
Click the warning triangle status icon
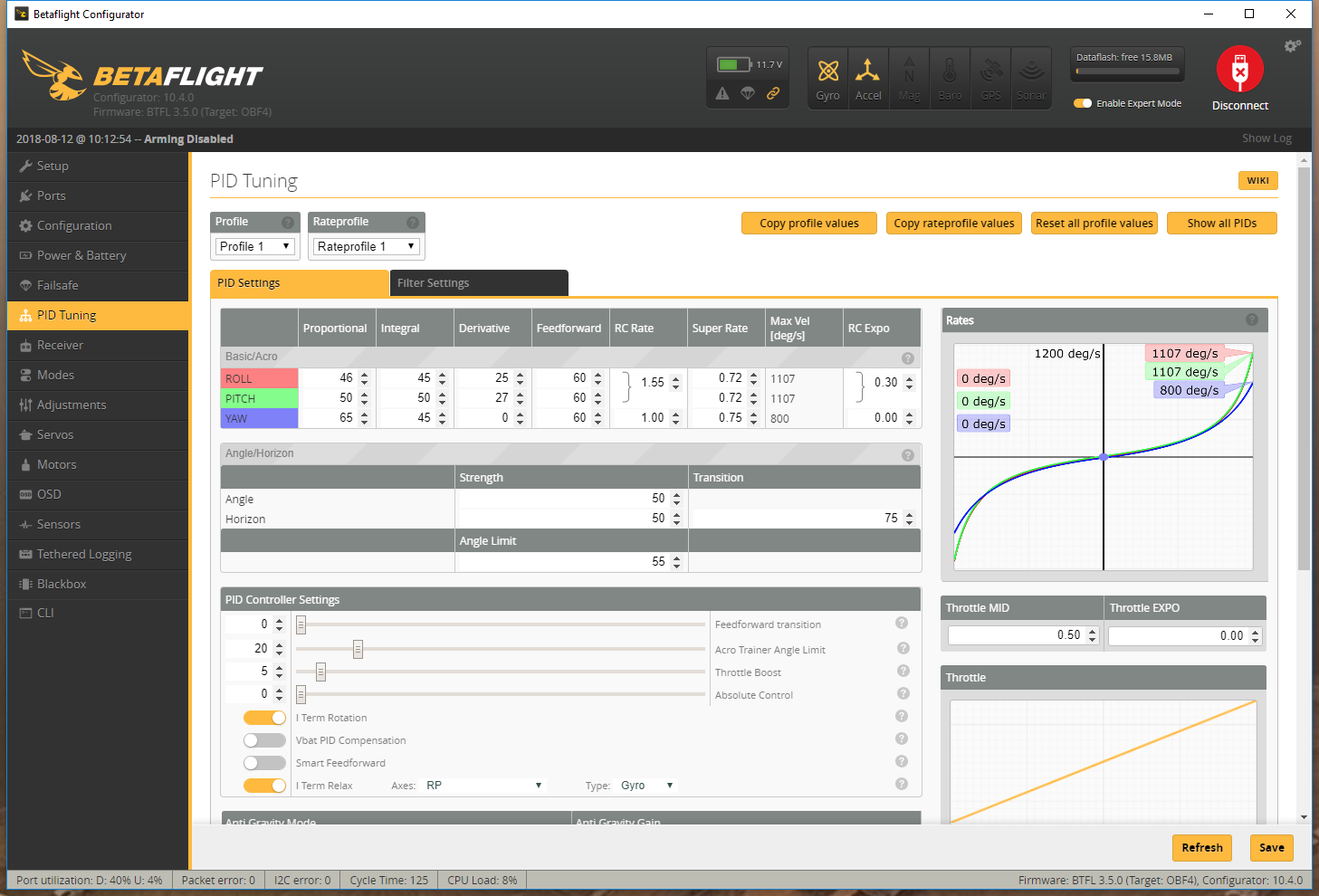pyautogui.click(x=722, y=93)
